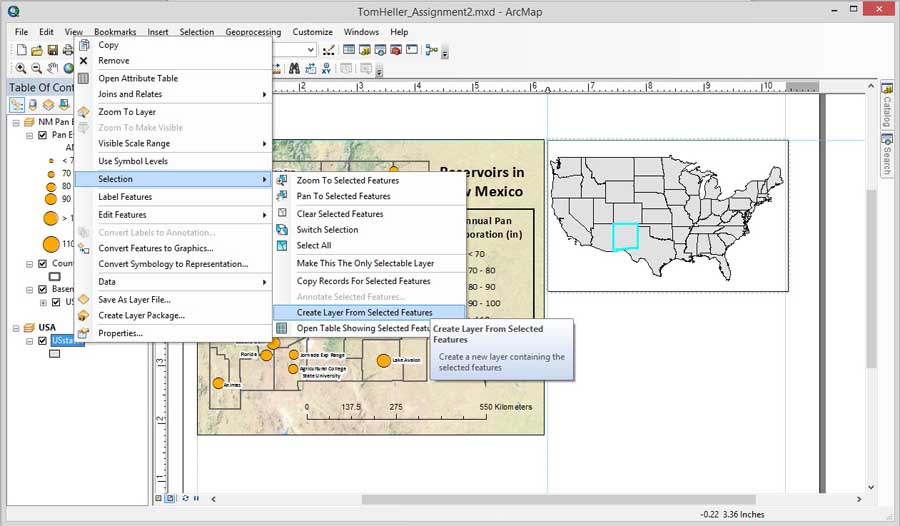Uncheck the US sublayer checkbox under Basen

pyautogui.click(x=56, y=302)
